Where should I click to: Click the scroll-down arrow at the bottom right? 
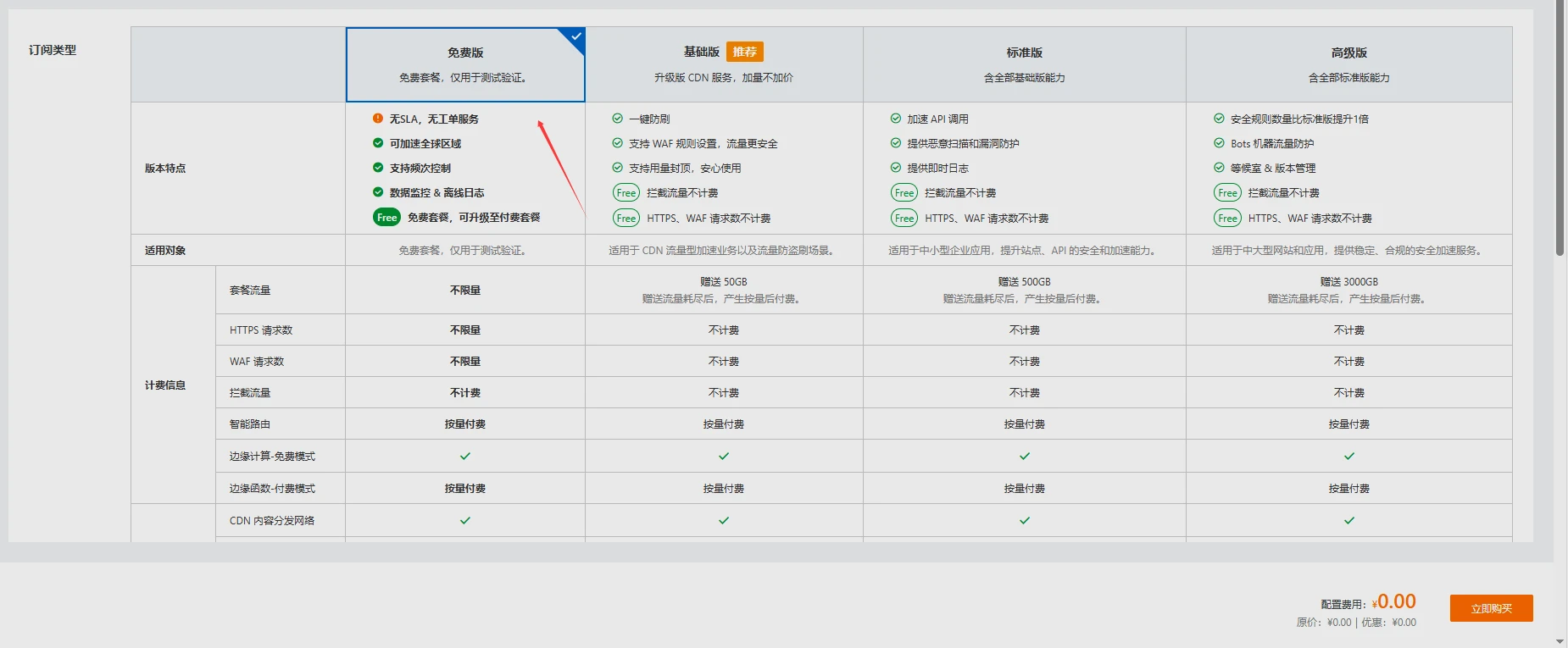(x=1560, y=641)
